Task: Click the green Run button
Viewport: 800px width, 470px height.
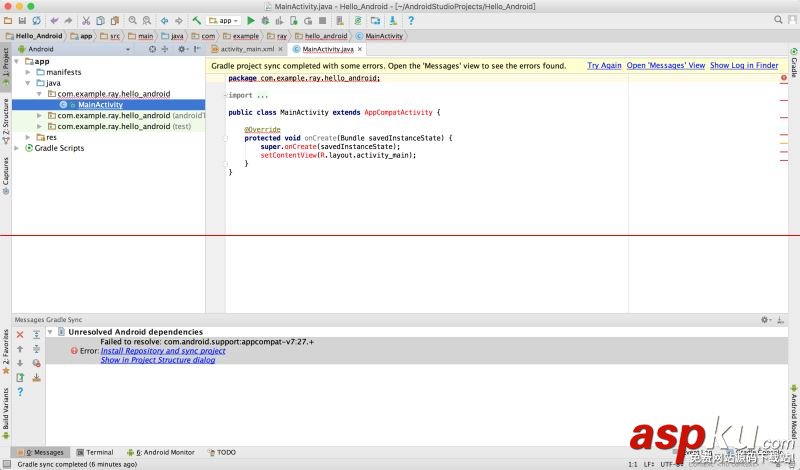Action: coord(251,20)
